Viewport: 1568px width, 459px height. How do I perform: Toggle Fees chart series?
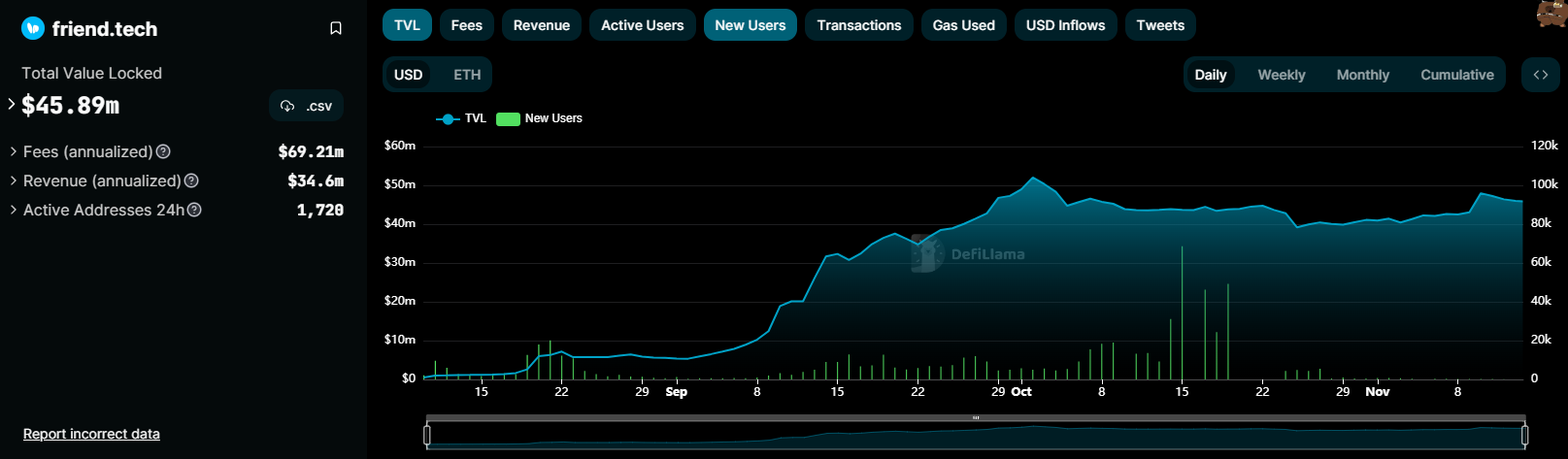click(x=467, y=25)
